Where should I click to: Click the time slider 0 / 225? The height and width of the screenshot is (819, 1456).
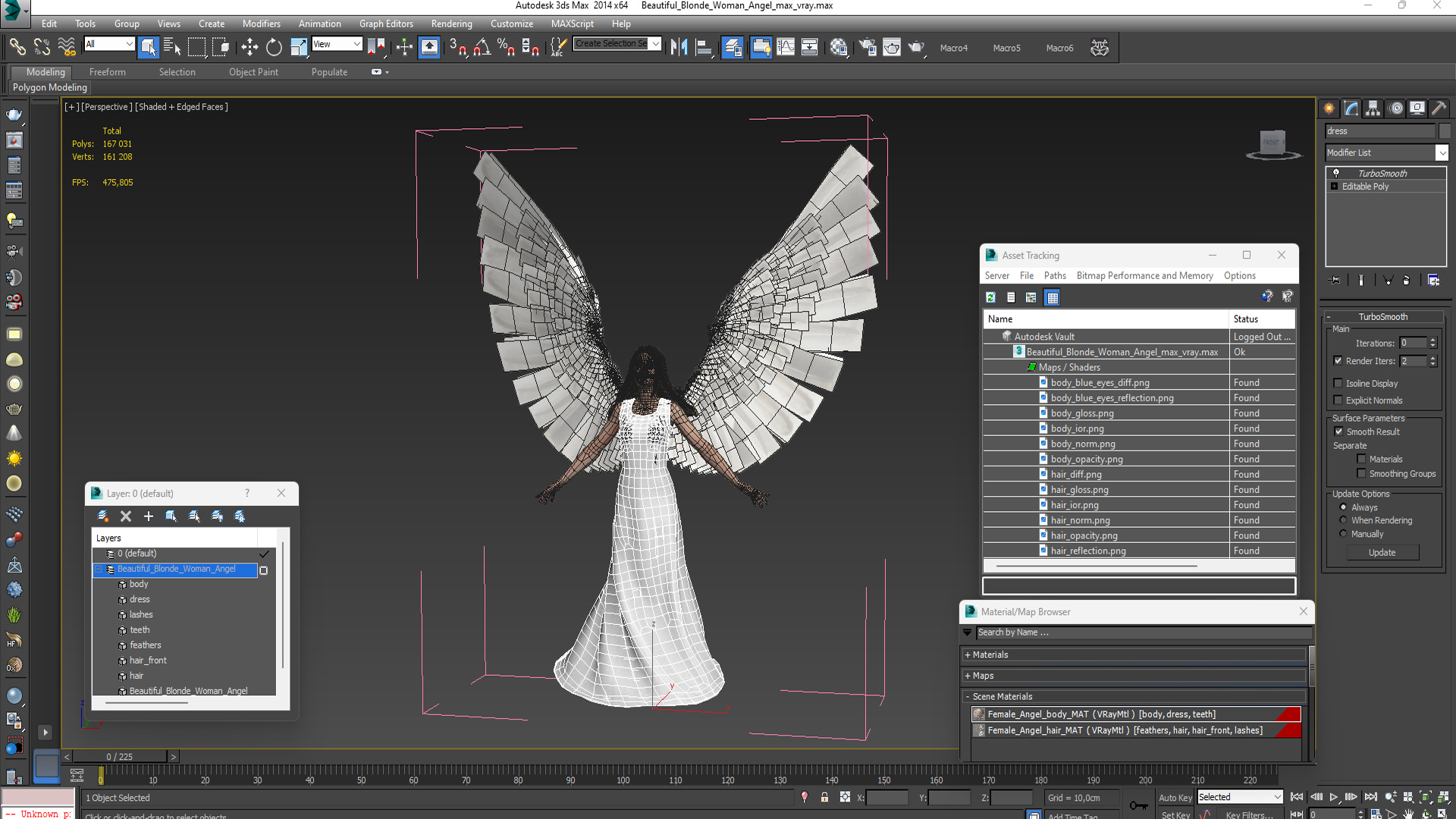(x=119, y=757)
